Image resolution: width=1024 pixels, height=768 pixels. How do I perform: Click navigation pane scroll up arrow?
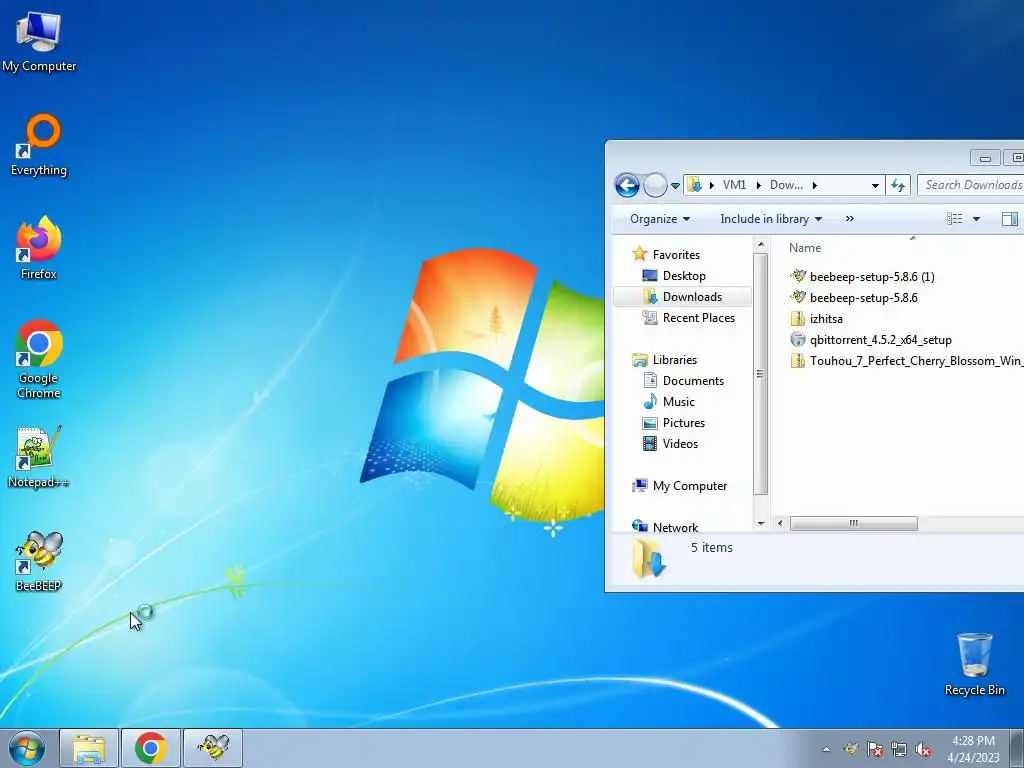pos(760,244)
